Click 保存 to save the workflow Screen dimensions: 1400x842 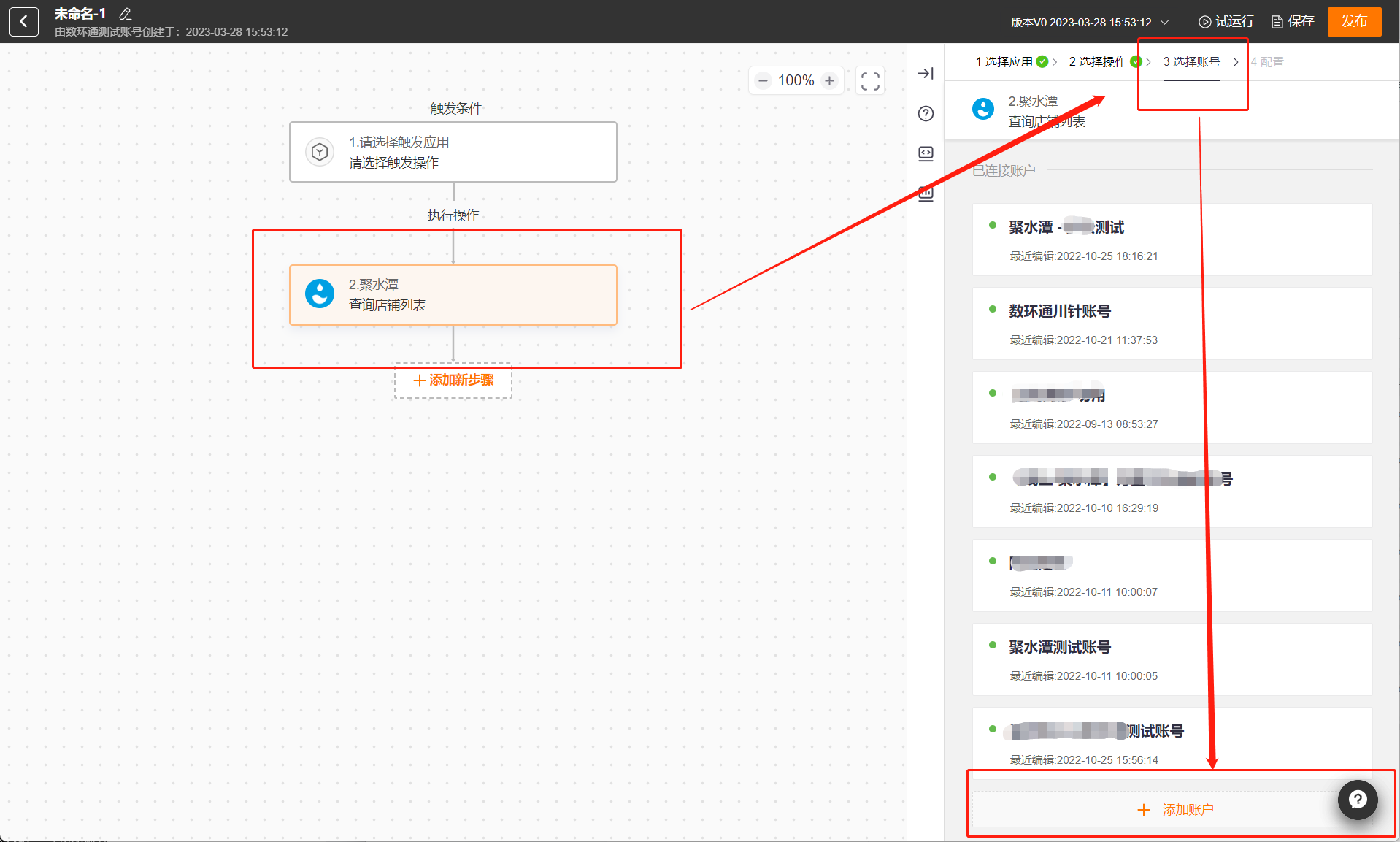(x=1293, y=22)
